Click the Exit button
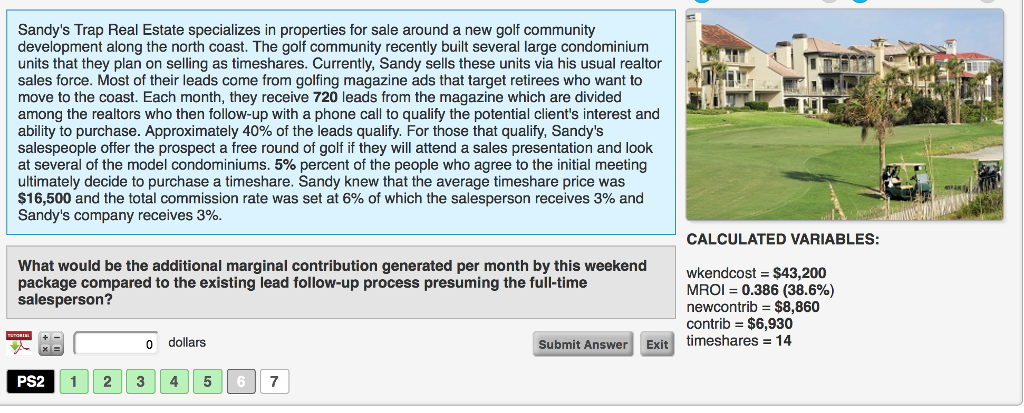 [657, 344]
